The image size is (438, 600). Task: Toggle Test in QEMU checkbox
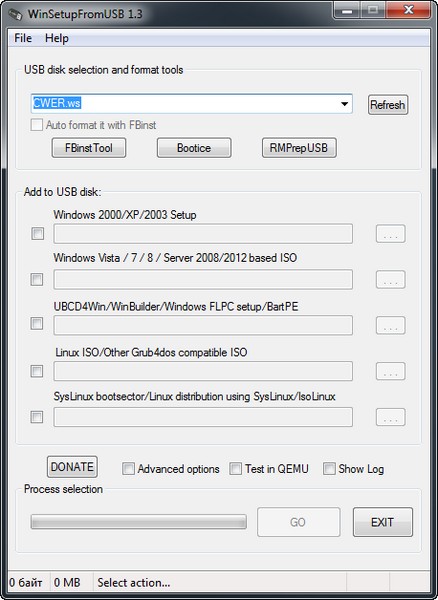235,469
